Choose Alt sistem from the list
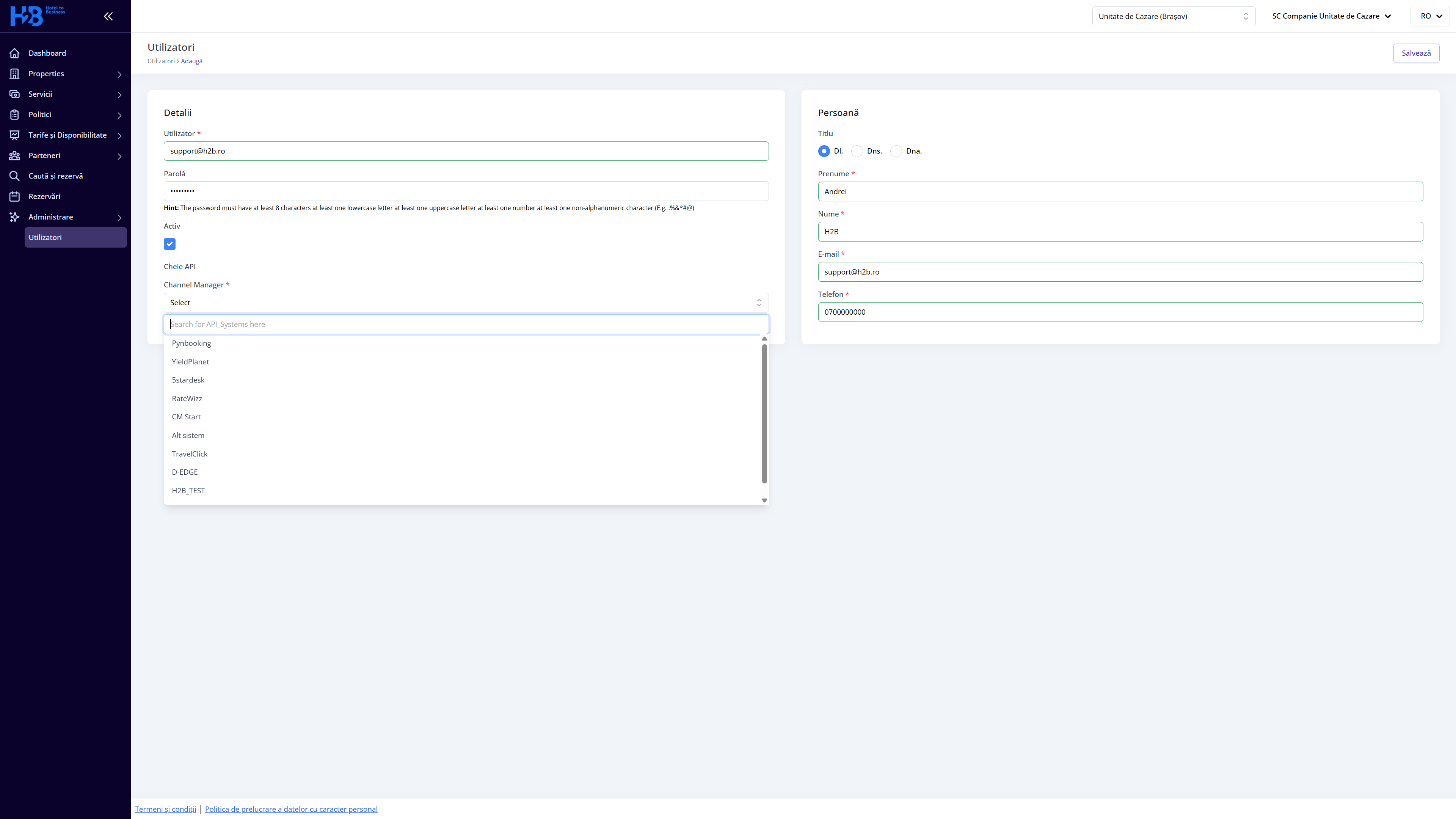This screenshot has width=1456, height=819. pyautogui.click(x=462, y=435)
